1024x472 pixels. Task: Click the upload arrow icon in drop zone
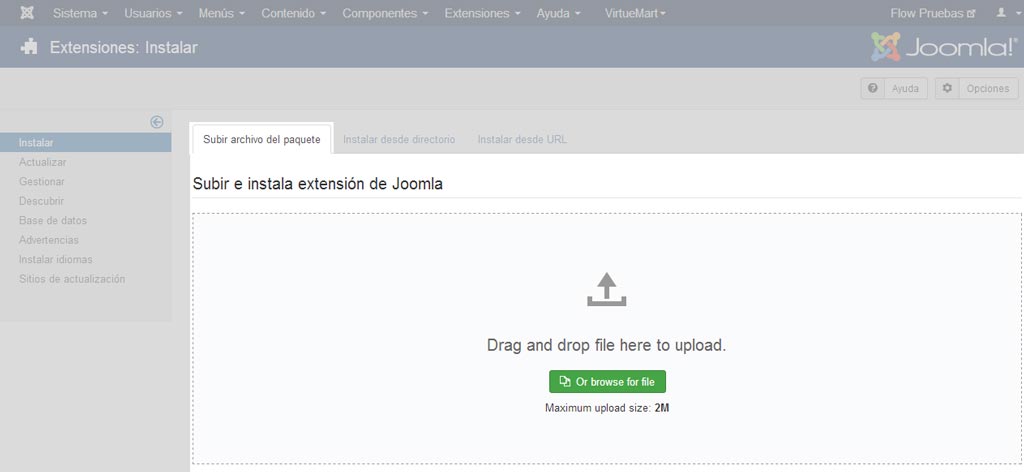[x=607, y=289]
